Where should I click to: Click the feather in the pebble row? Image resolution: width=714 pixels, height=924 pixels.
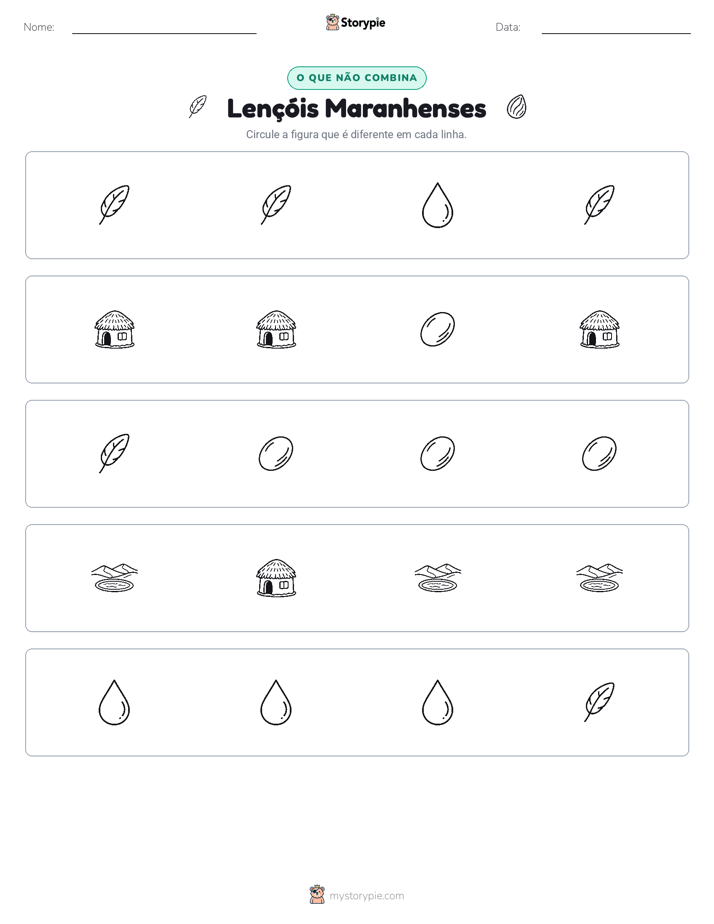[x=114, y=453]
